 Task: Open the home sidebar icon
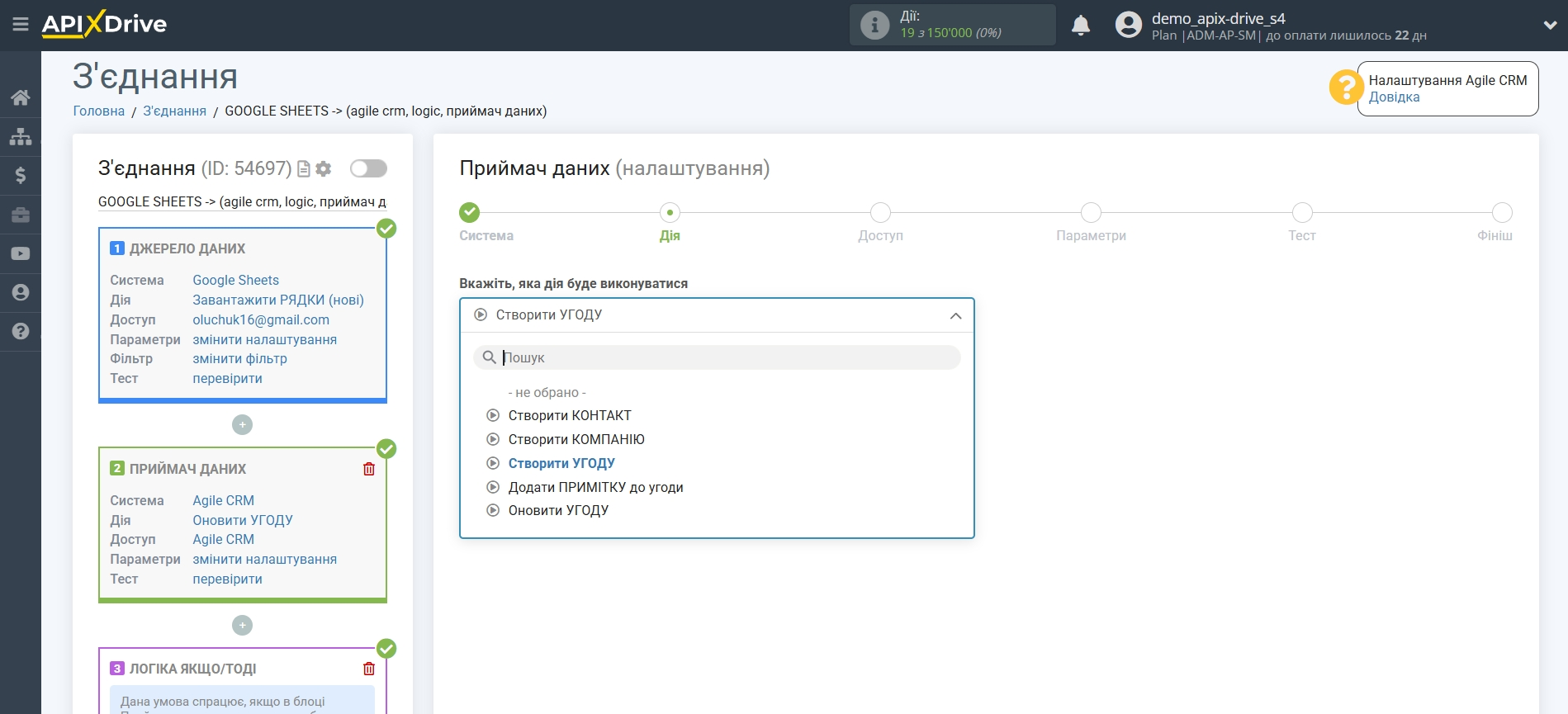[21, 97]
